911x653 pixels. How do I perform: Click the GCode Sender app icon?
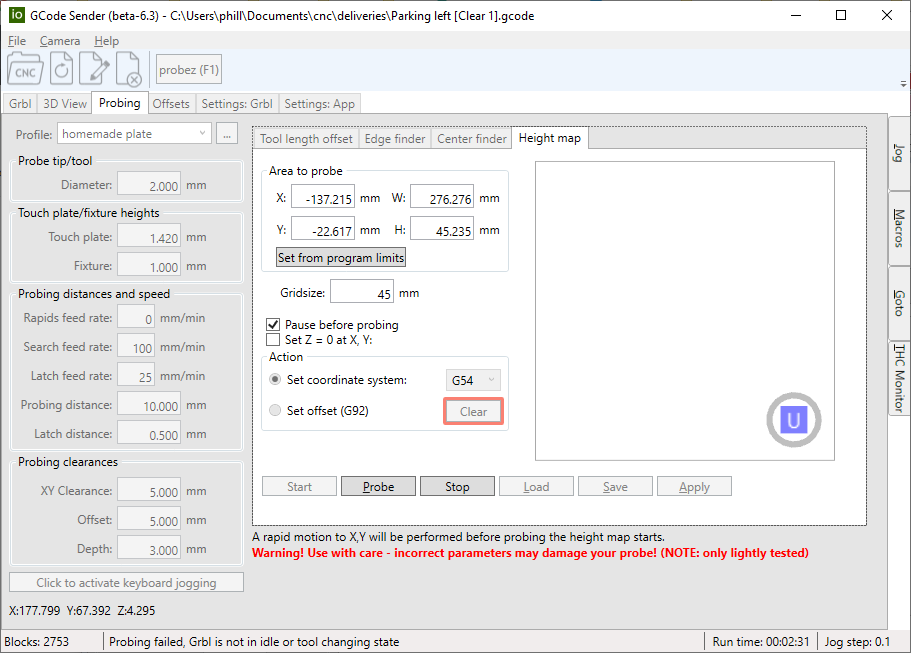(17, 16)
